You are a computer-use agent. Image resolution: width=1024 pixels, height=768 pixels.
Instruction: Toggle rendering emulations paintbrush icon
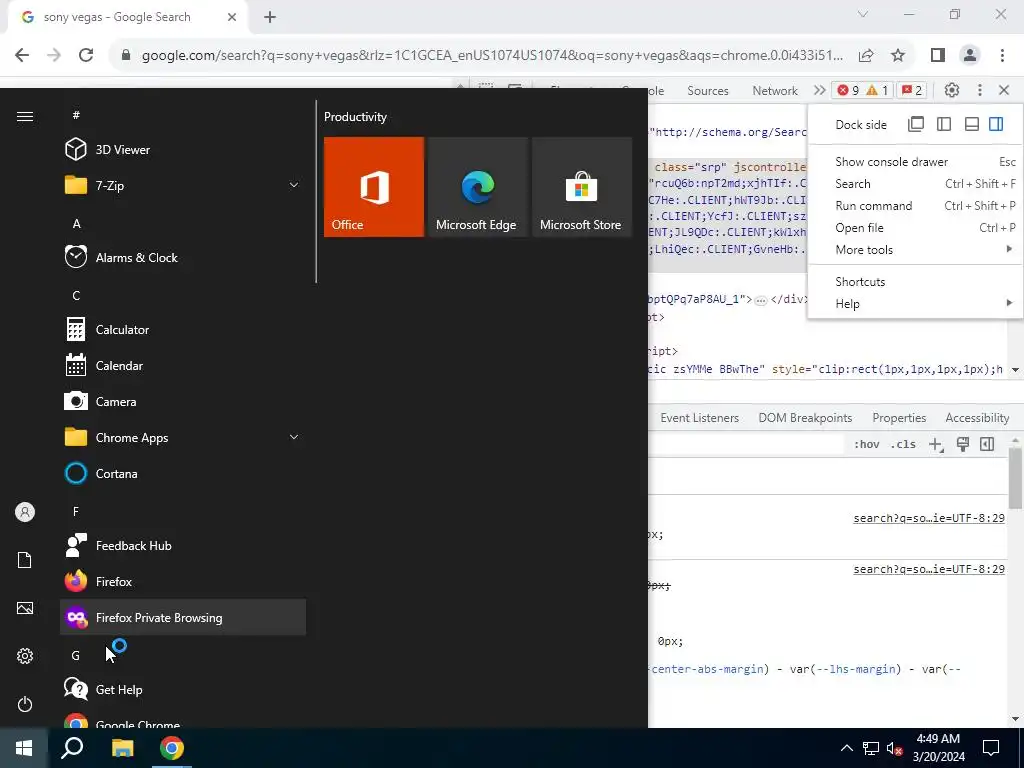[x=963, y=445]
